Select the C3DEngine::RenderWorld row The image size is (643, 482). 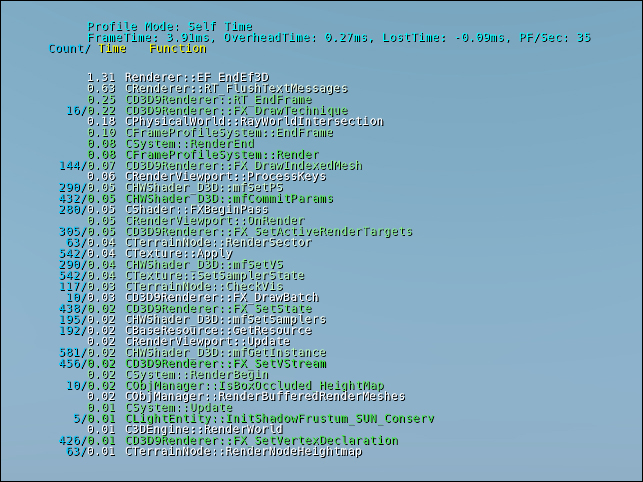pyautogui.click(x=185, y=430)
